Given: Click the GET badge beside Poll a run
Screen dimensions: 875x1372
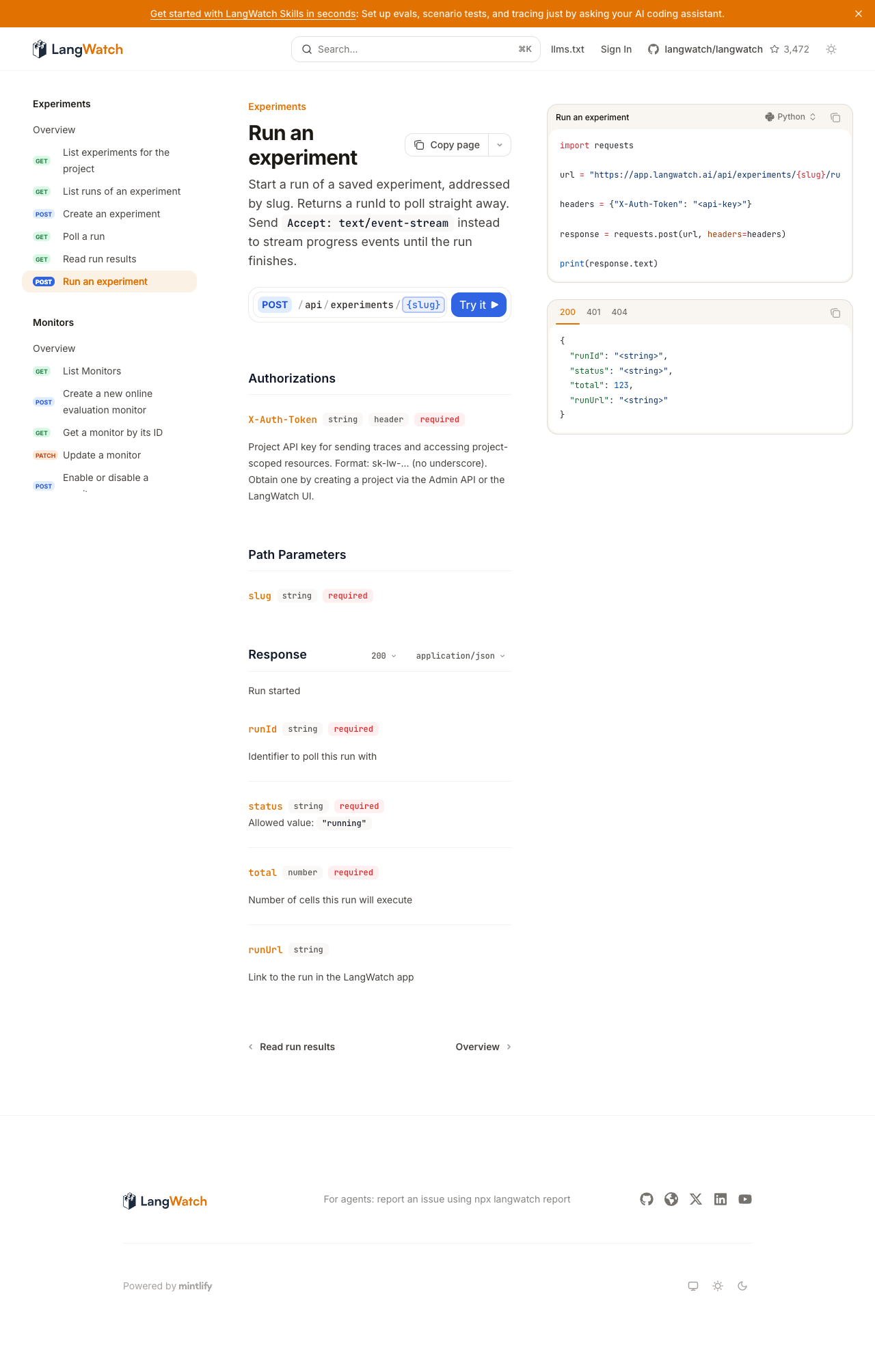Looking at the screenshot, I should coord(42,237).
